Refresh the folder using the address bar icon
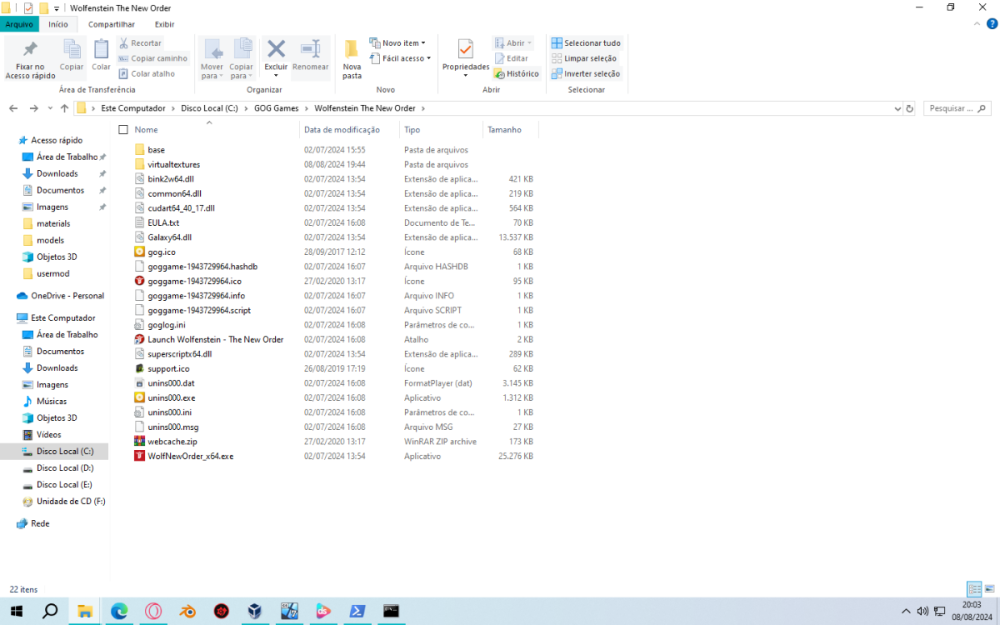The width and height of the screenshot is (1000, 625). (910, 108)
